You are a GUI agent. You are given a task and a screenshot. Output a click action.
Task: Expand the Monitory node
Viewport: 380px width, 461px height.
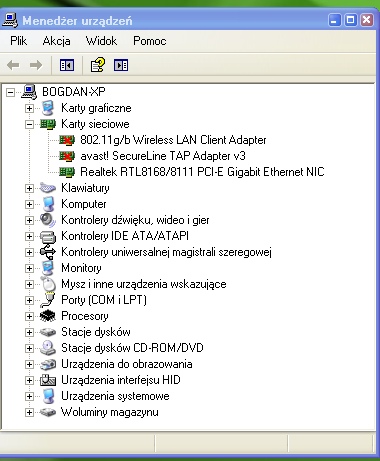pyautogui.click(x=29, y=268)
